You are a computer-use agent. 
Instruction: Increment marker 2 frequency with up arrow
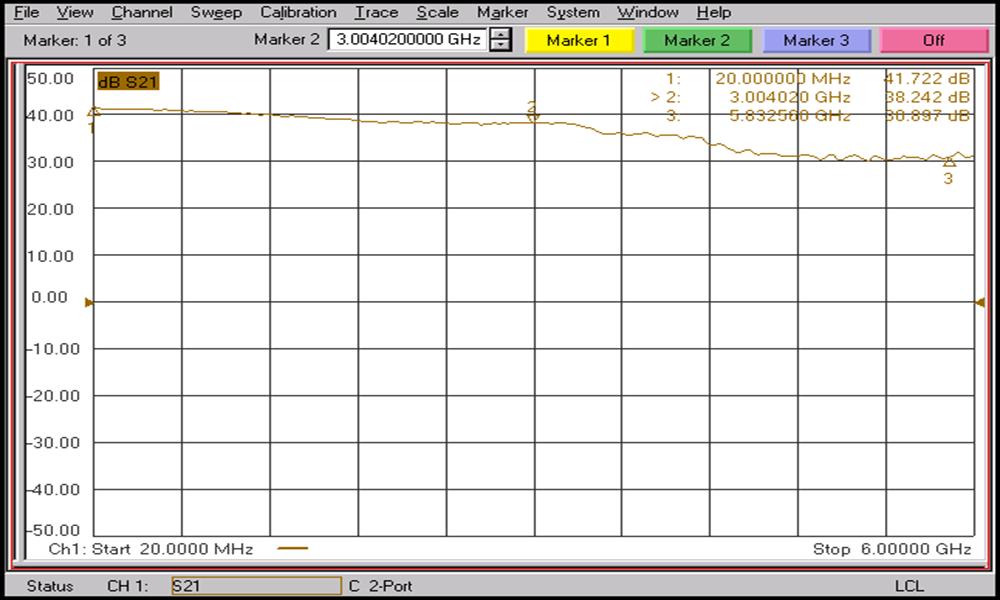point(501,35)
